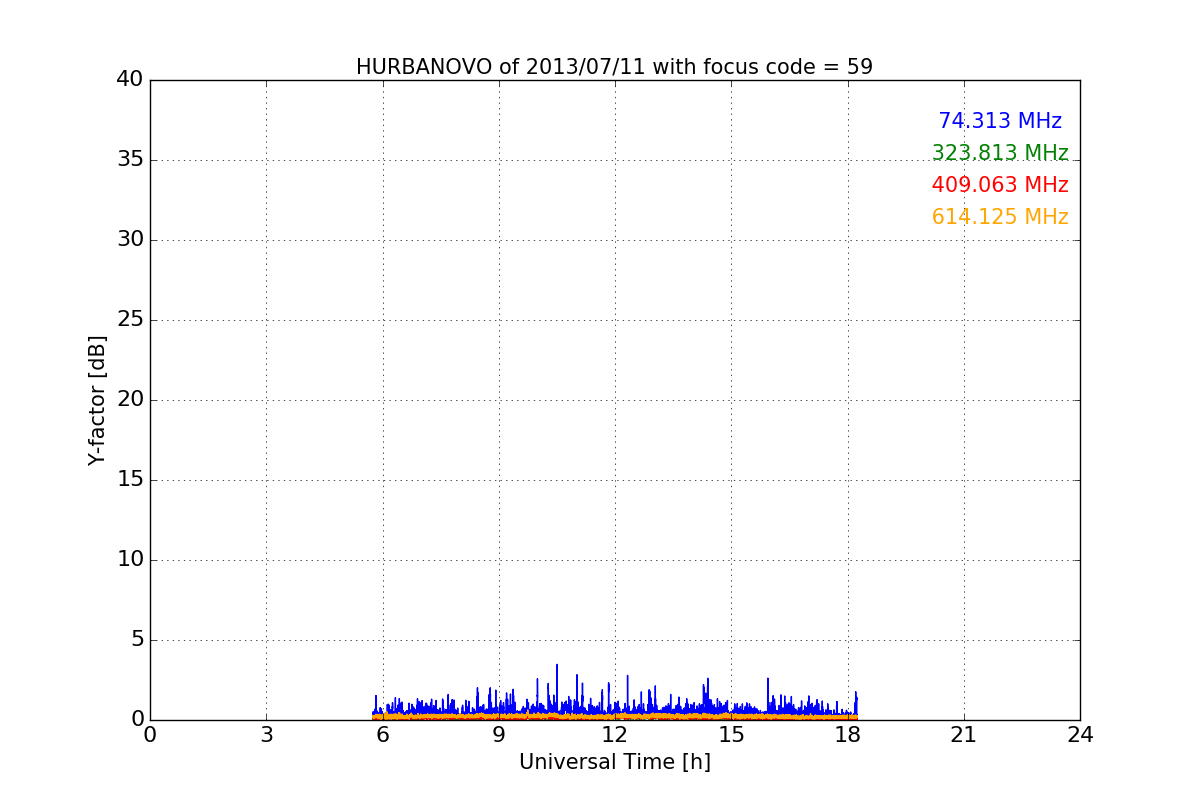The image size is (1200, 800).
Task: Click the x-axis tick value 18
Action: [847, 735]
